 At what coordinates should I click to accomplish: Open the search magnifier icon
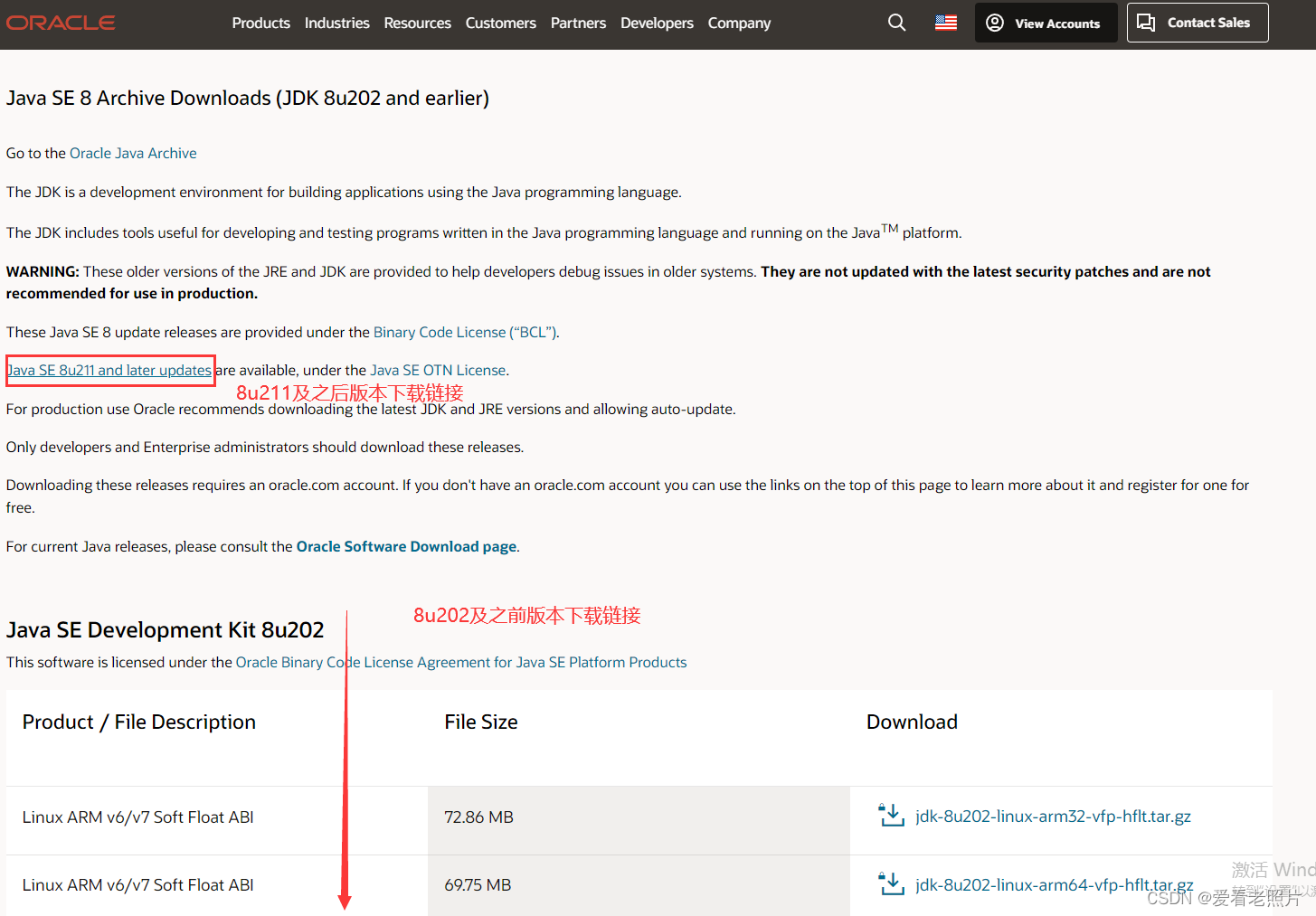(x=896, y=23)
